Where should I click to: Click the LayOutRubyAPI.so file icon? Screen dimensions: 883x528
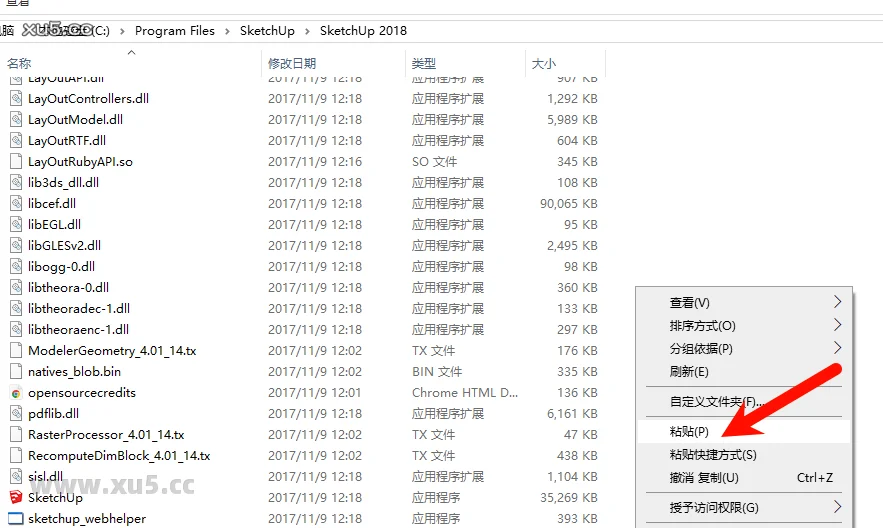tap(16, 161)
